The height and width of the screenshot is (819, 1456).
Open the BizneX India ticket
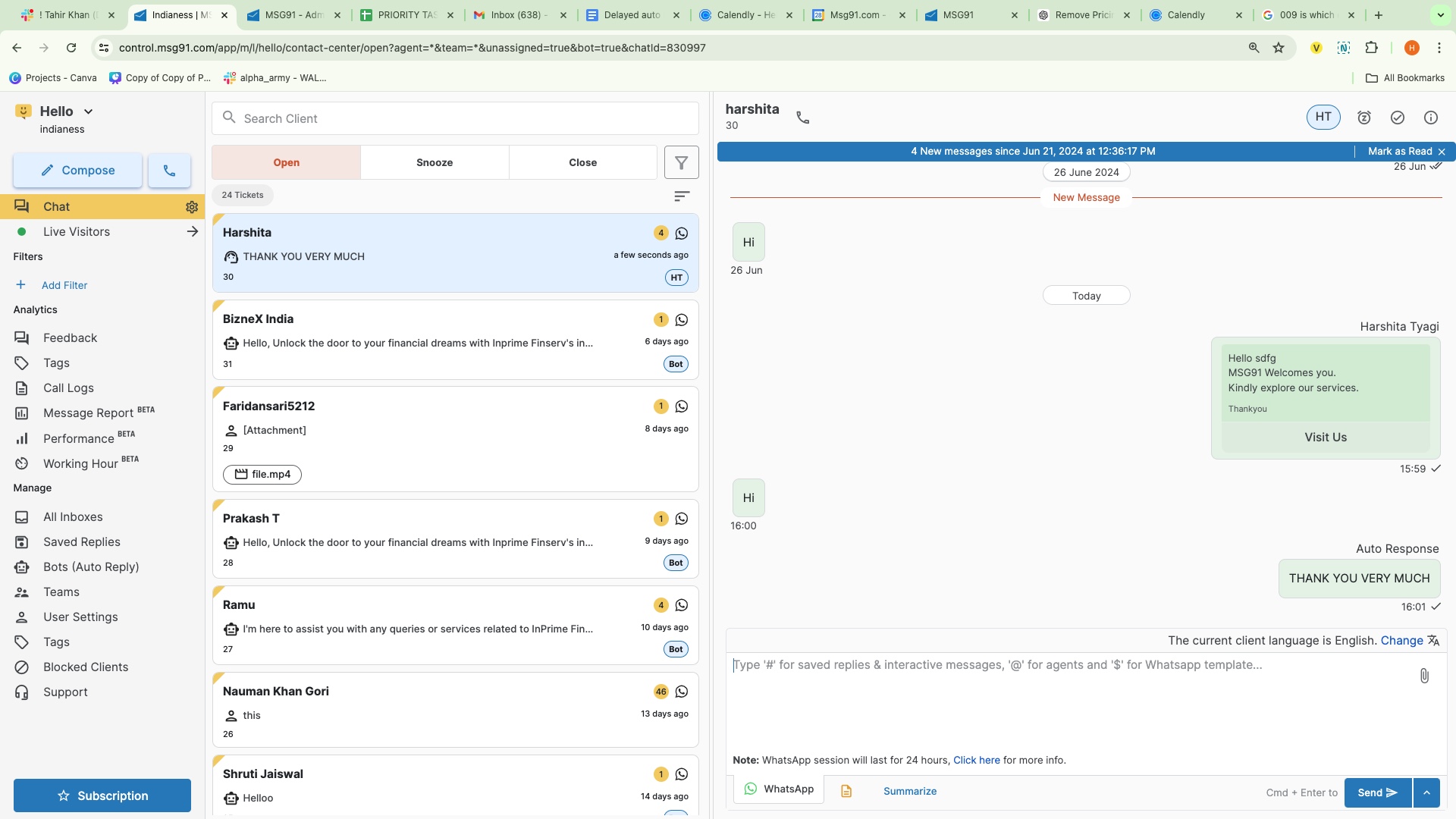pyautogui.click(x=455, y=340)
